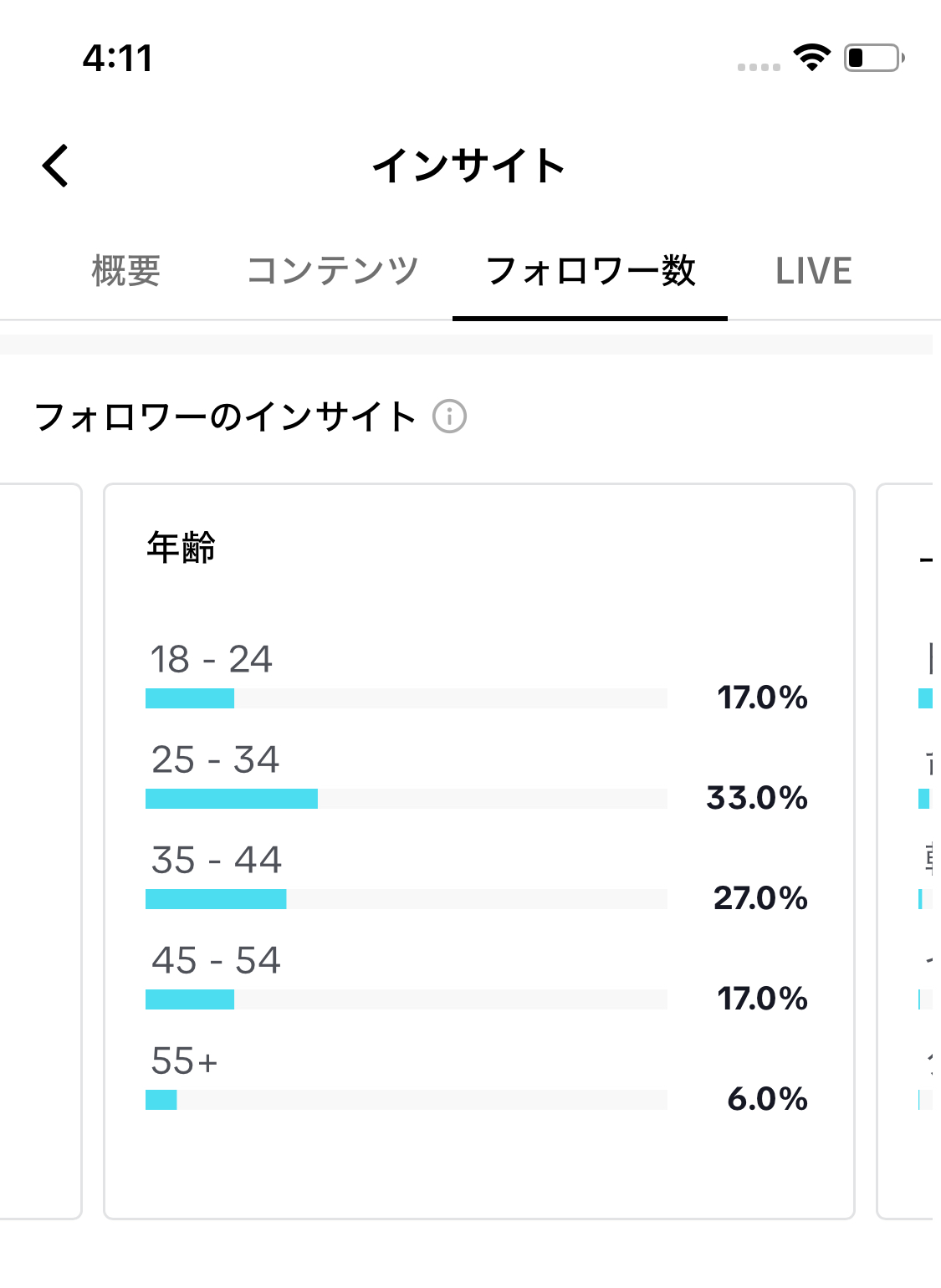Image resolution: width=941 pixels, height=1288 pixels.
Task: Go to the LIVE tab
Action: point(813,271)
